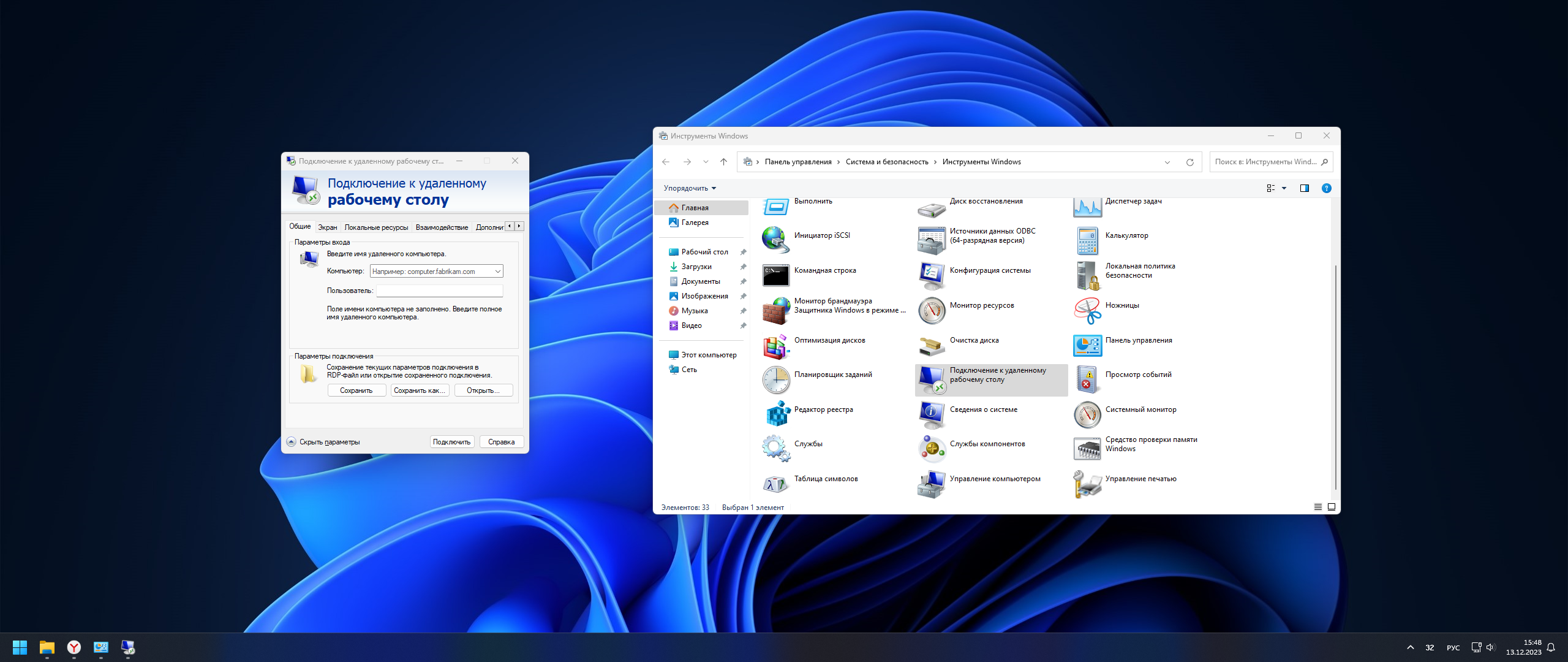Open Resource Monitor (Монитор ресурсов) icon

(x=931, y=310)
